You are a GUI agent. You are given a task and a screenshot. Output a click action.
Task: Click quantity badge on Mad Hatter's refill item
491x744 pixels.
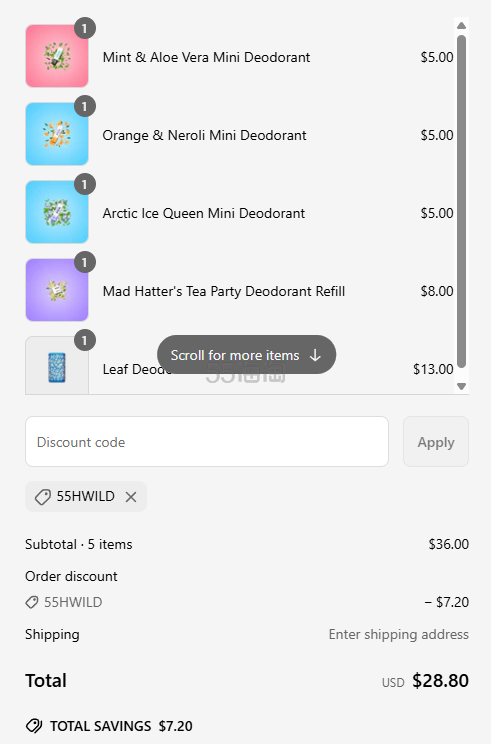click(85, 262)
